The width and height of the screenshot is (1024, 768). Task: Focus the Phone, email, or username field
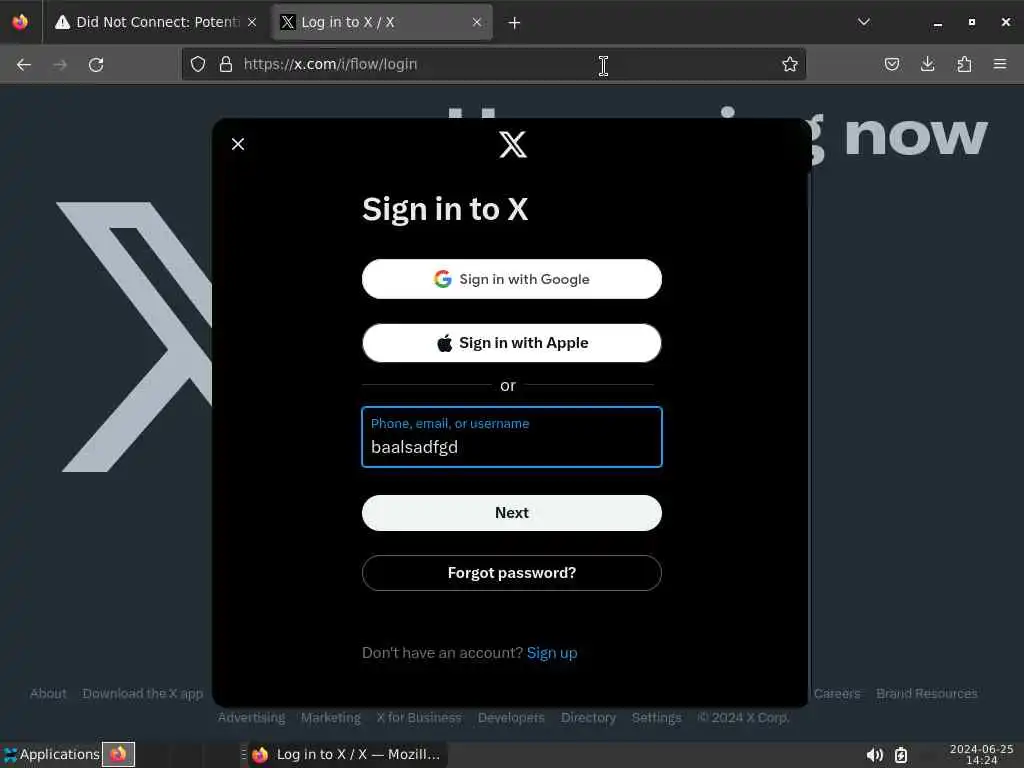512,437
